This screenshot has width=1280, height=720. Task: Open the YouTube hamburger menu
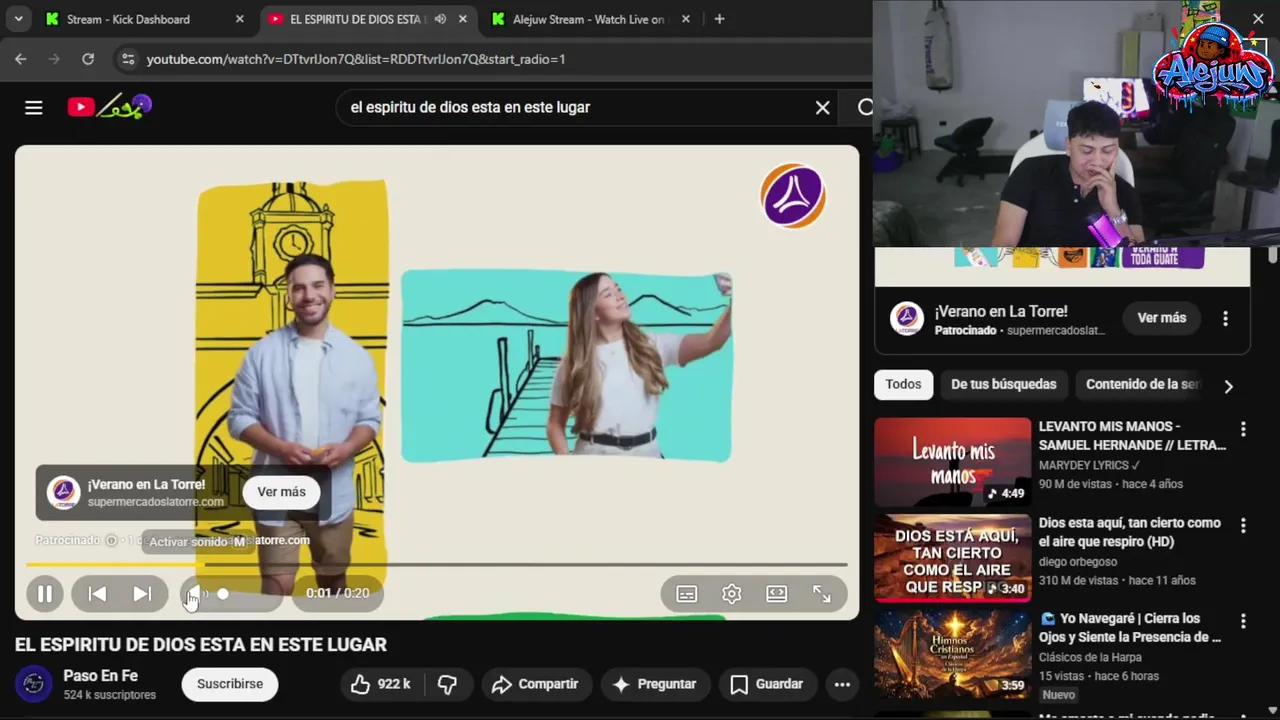tap(34, 107)
